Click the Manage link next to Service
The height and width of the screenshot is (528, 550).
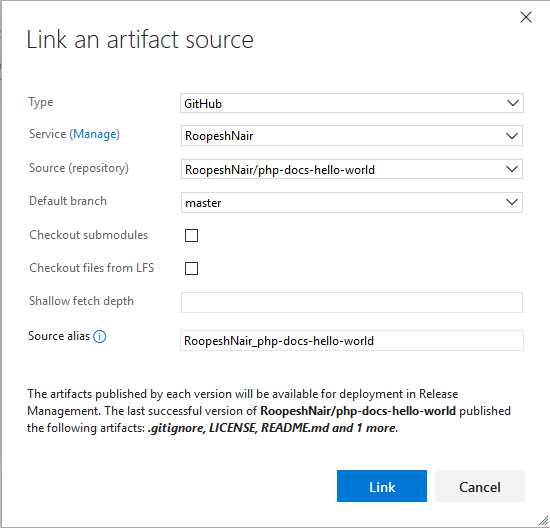pyautogui.click(x=95, y=134)
